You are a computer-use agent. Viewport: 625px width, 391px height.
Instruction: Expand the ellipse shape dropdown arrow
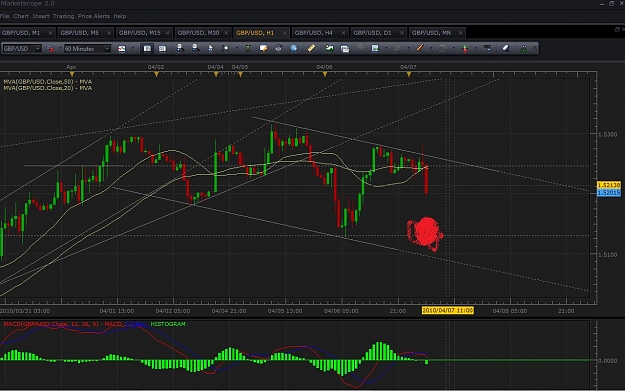tap(453, 49)
